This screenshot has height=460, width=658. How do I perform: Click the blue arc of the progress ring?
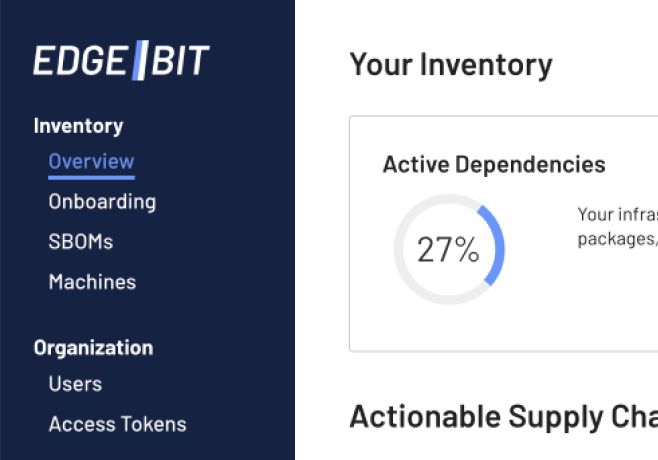(x=497, y=246)
